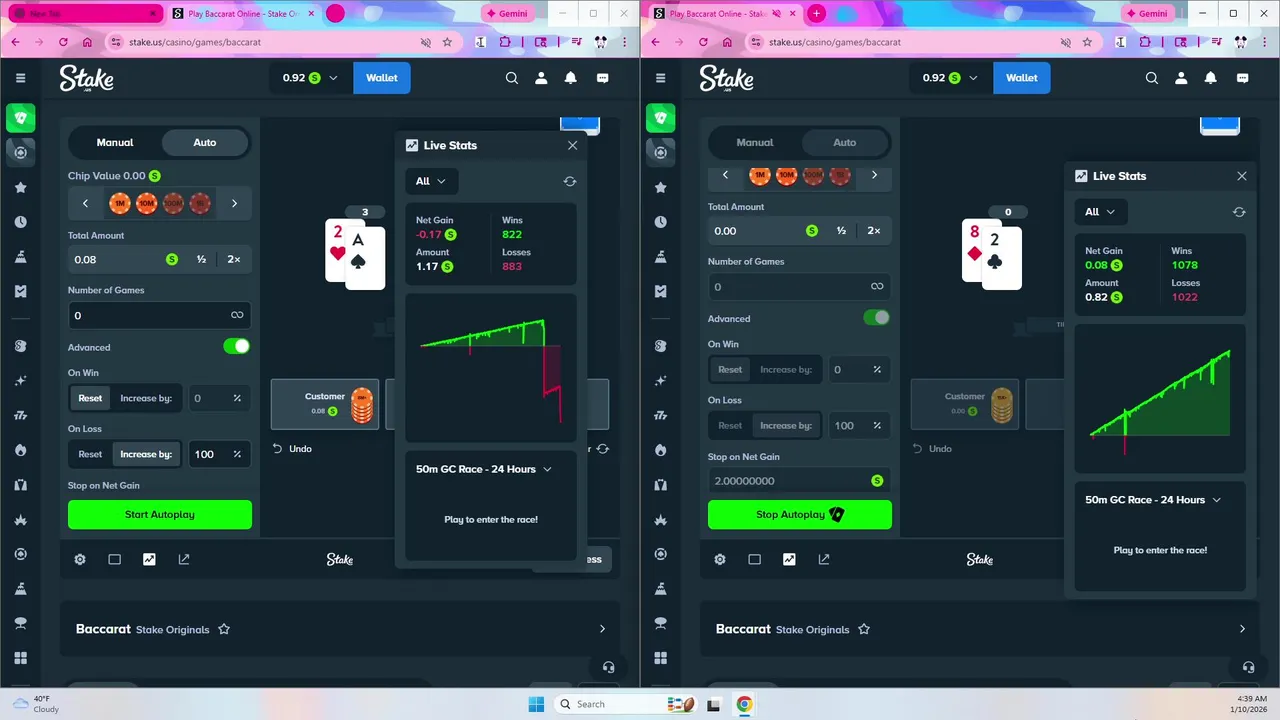Open Favourites star in left window sidebar
The image size is (1280, 720).
(x=20, y=187)
